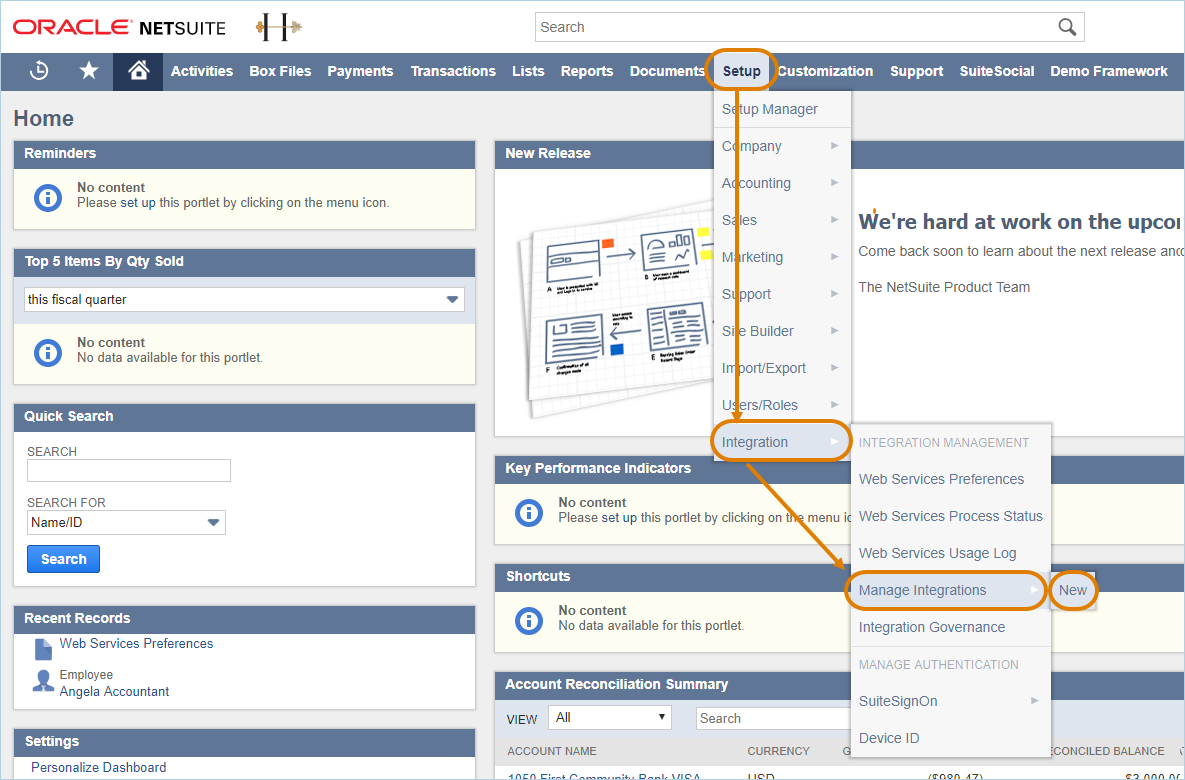Expand the Accounting submenu

[x=782, y=183]
